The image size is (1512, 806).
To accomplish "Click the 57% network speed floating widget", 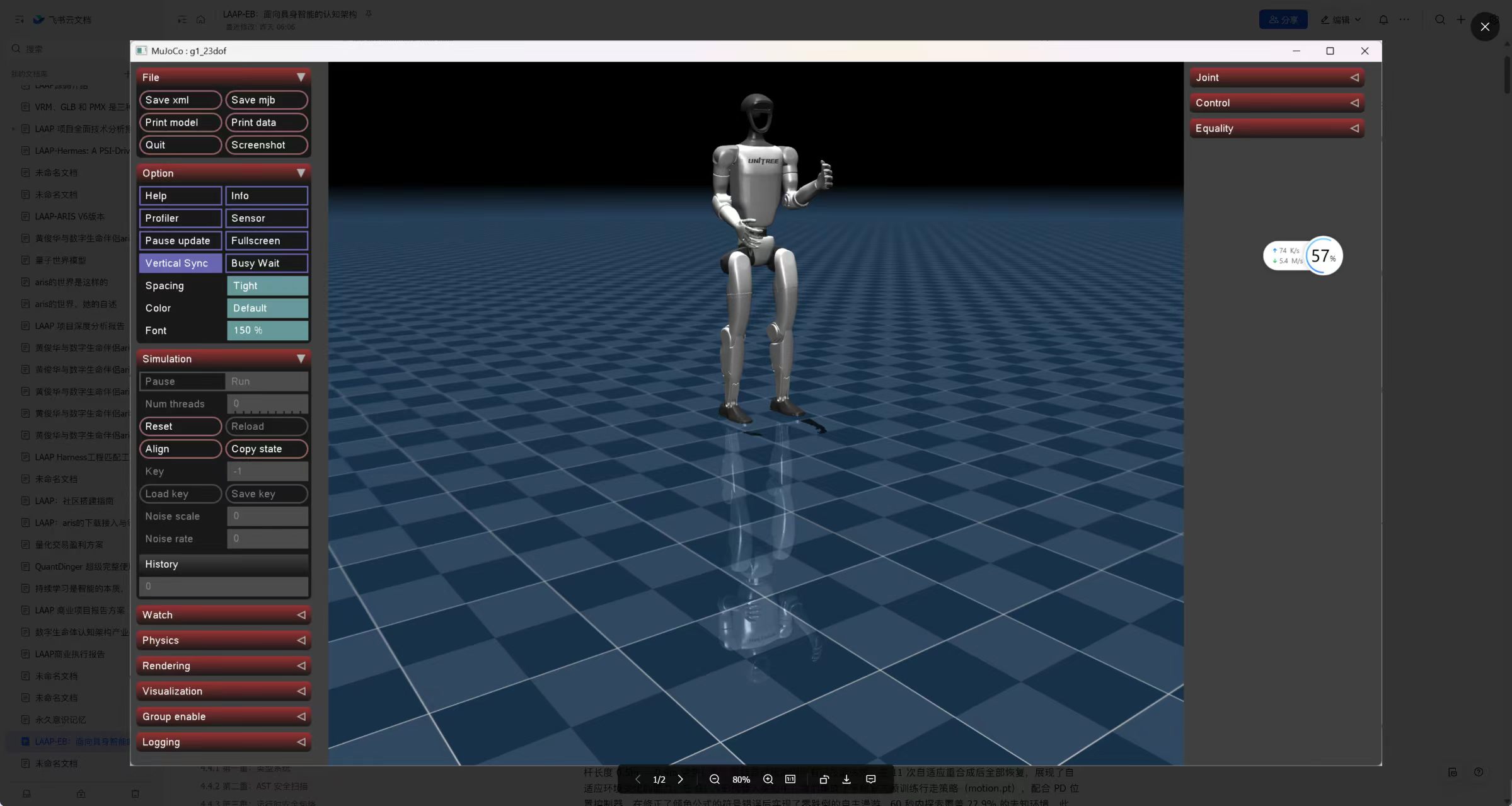I will point(1303,256).
